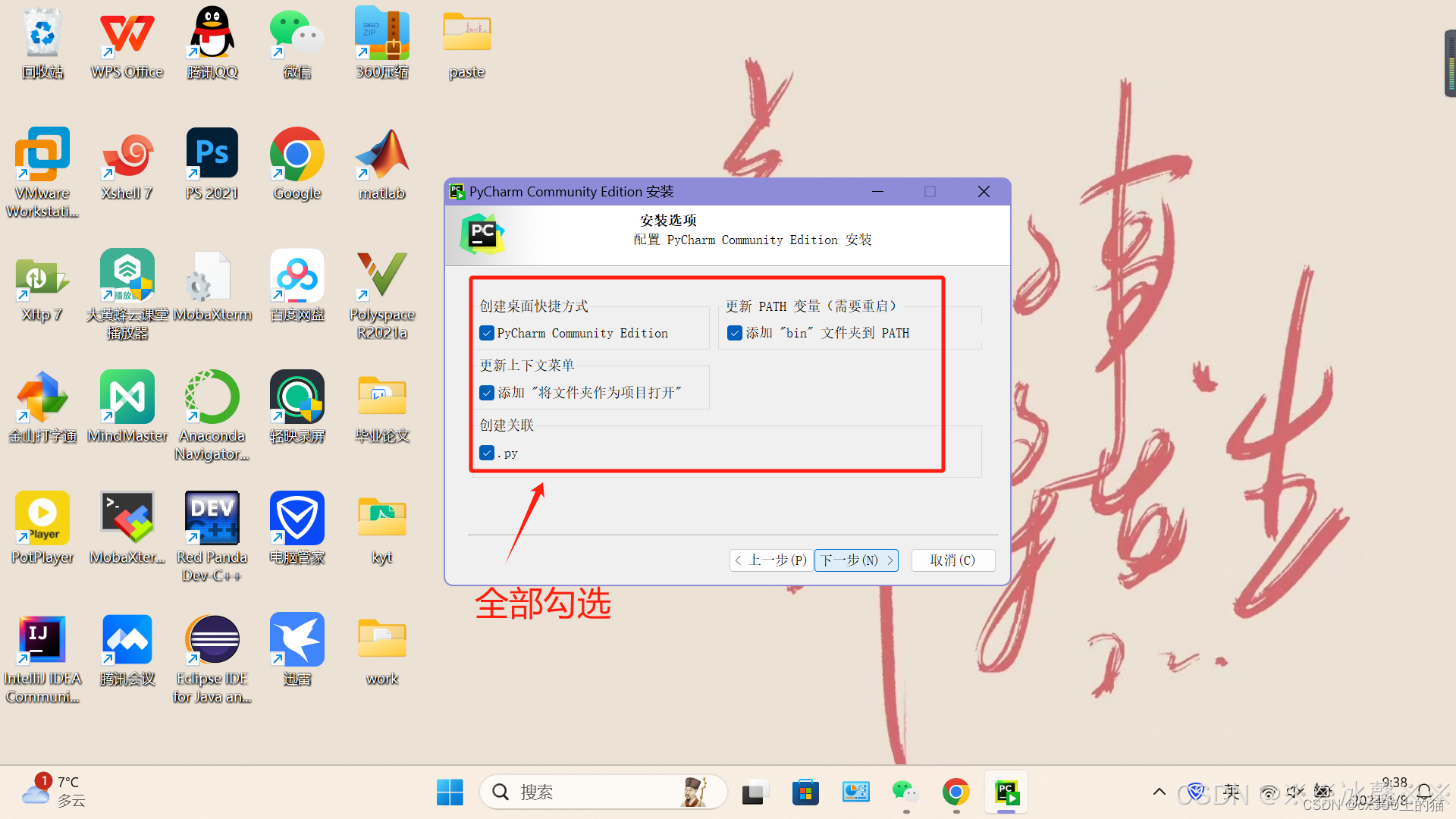Image resolution: width=1456 pixels, height=819 pixels.
Task: Launch Red Panda Dev-C++ icon
Action: pyautogui.click(x=212, y=519)
